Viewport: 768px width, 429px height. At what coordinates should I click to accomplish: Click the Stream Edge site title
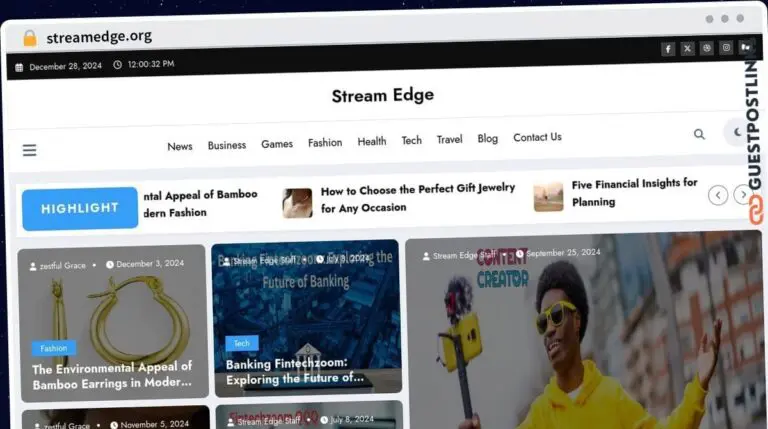point(383,95)
